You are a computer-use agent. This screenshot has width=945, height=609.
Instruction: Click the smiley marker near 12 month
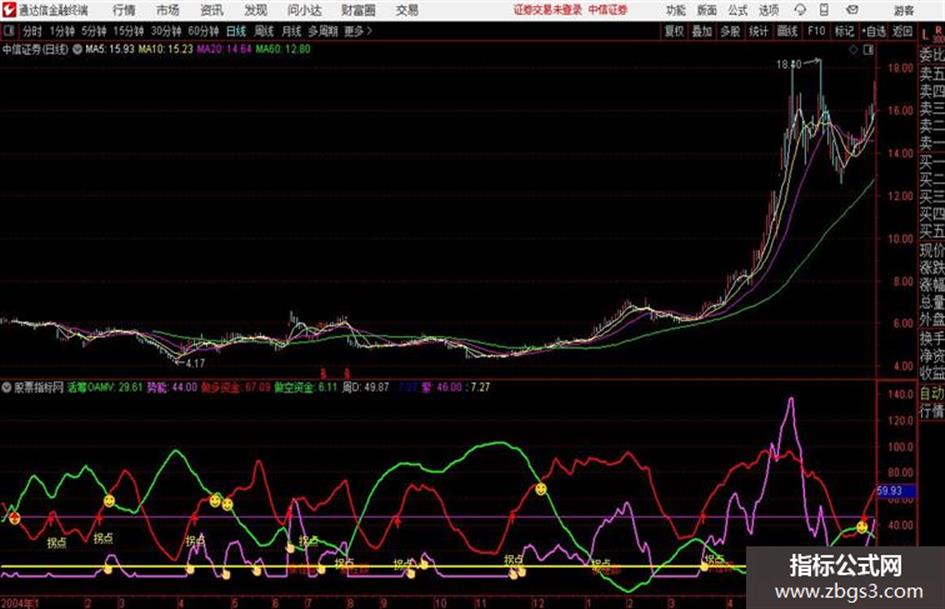tap(541, 489)
